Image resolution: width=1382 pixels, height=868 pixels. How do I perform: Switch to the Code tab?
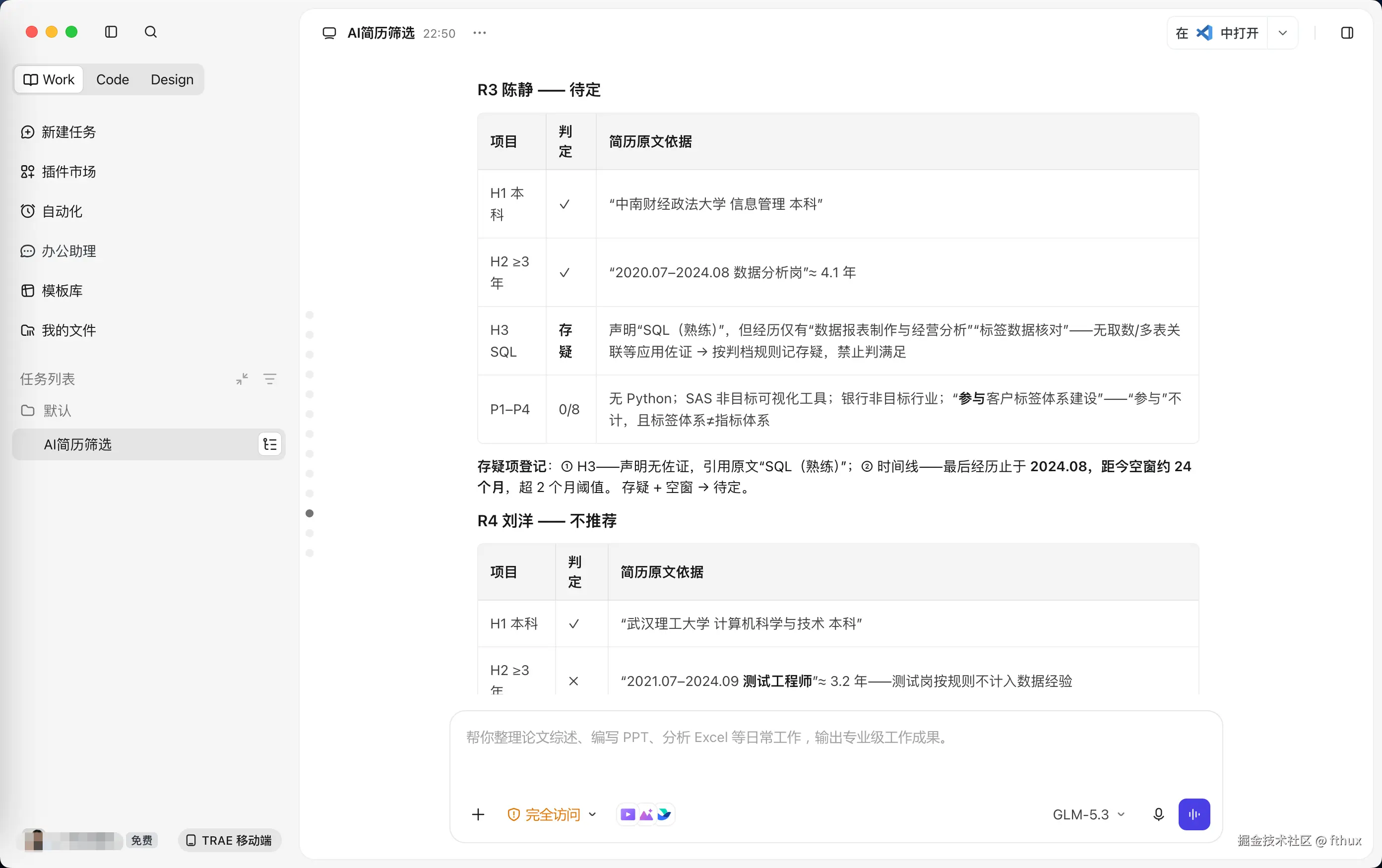click(x=113, y=79)
